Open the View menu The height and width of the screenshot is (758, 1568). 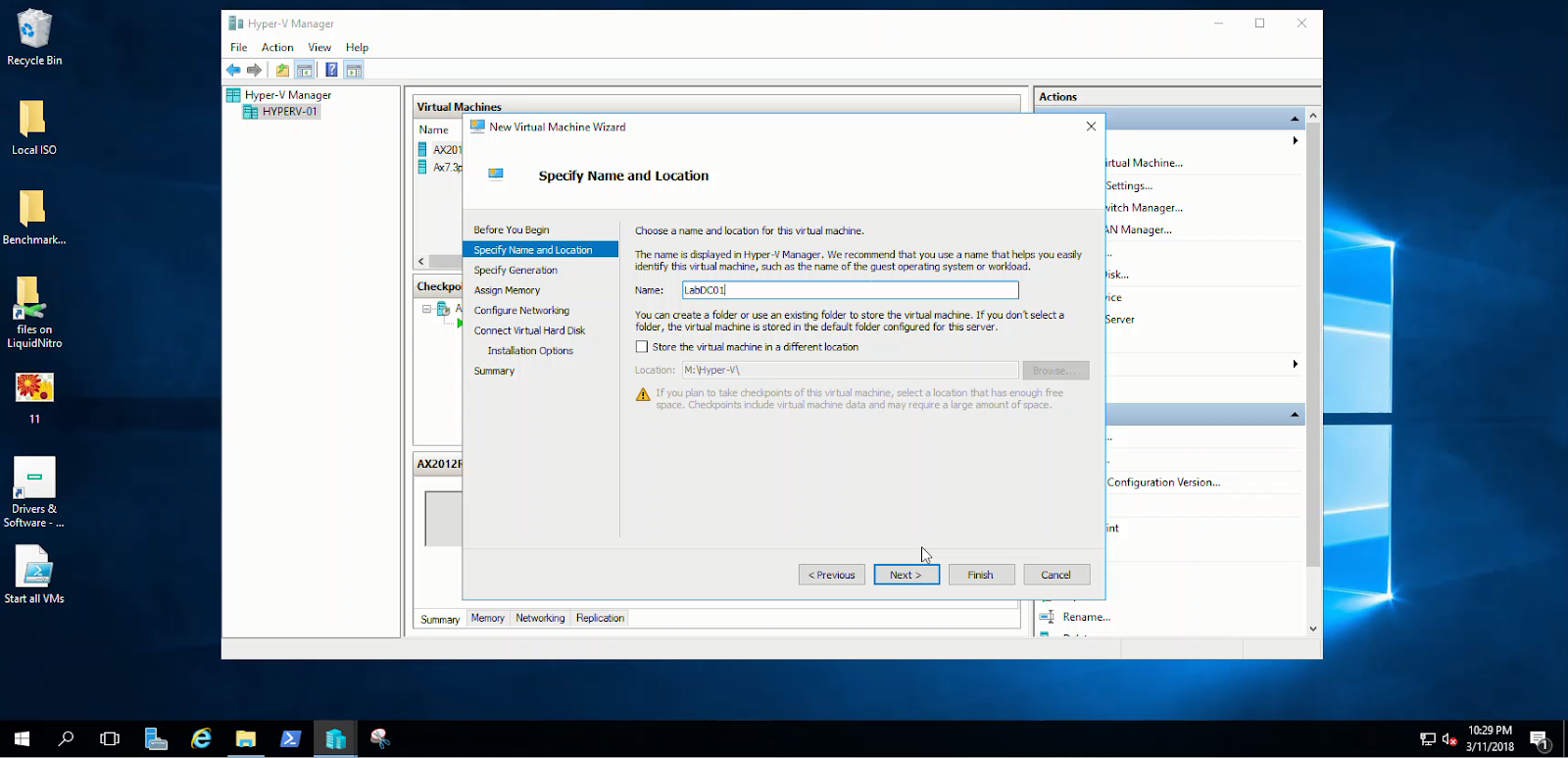[x=319, y=47]
